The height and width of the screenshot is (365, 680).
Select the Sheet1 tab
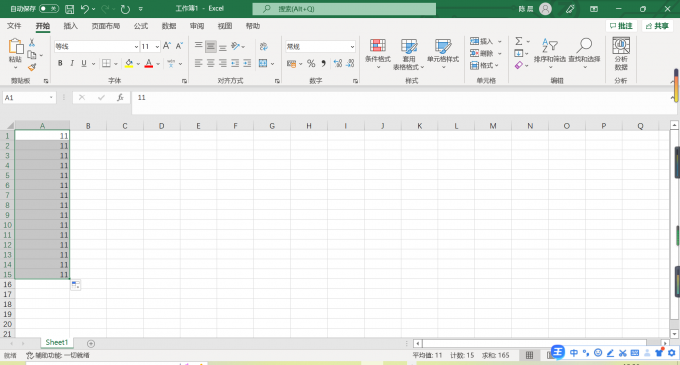[x=57, y=342]
